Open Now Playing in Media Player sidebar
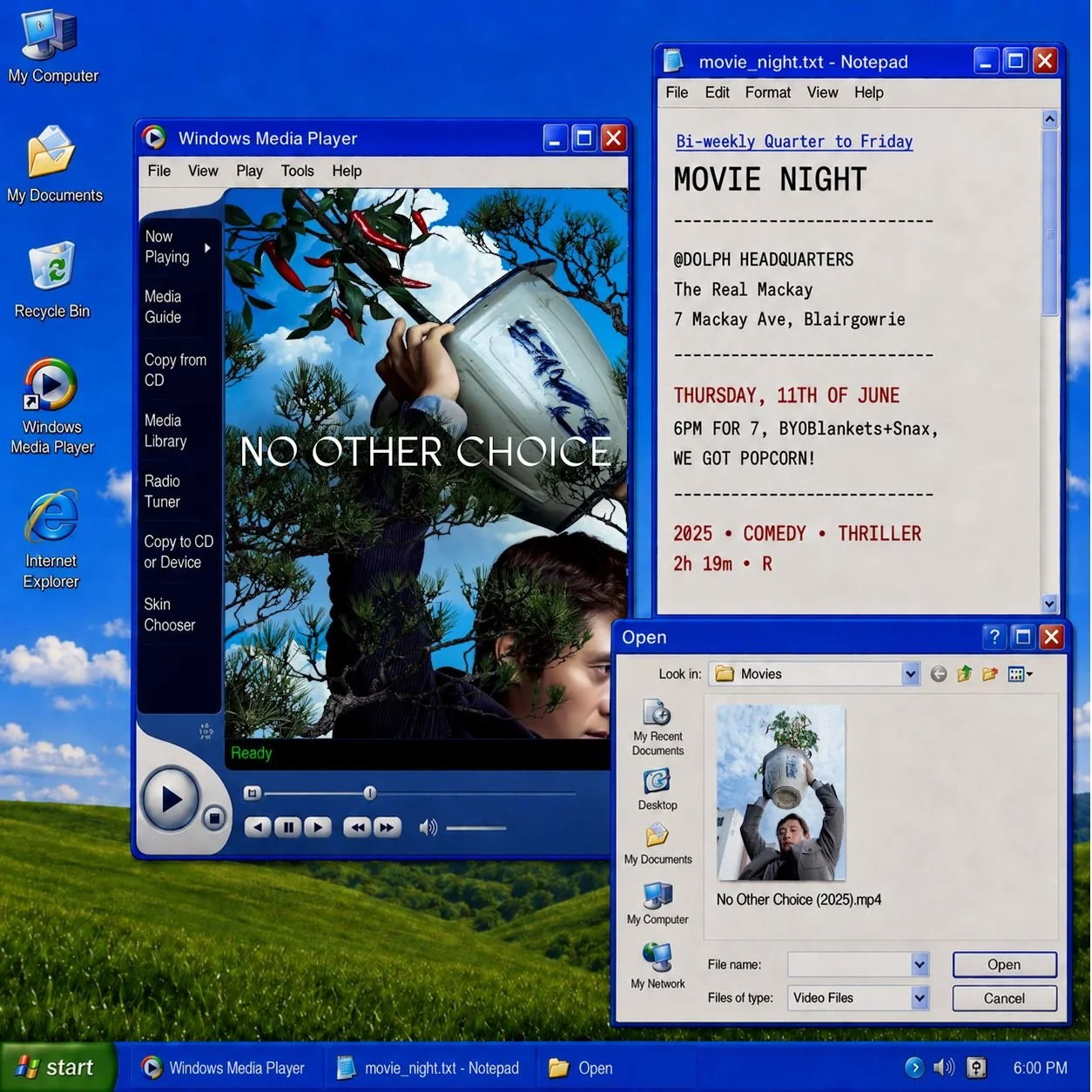Screen dimensions: 1092x1092 pos(167,246)
